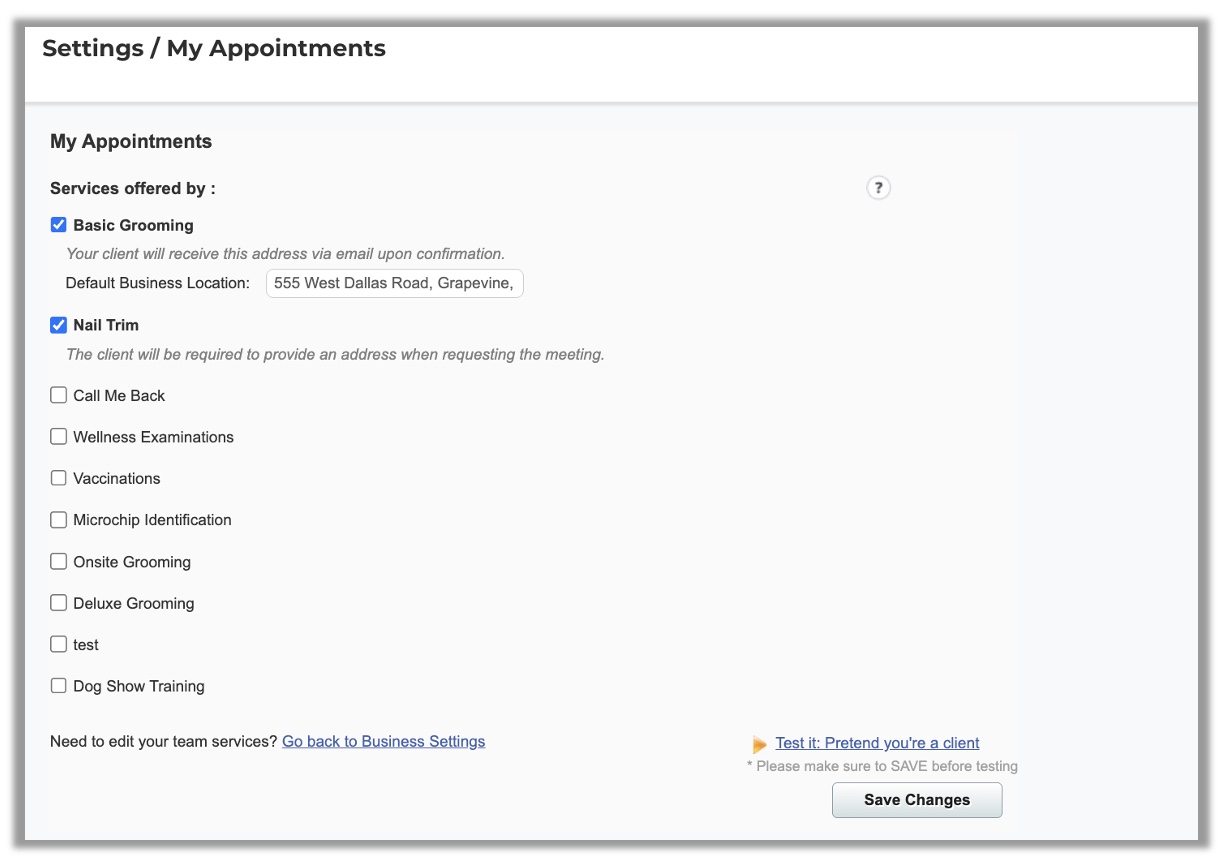Click the Default Business Location field
The height and width of the screenshot is (866, 1228).
click(394, 283)
